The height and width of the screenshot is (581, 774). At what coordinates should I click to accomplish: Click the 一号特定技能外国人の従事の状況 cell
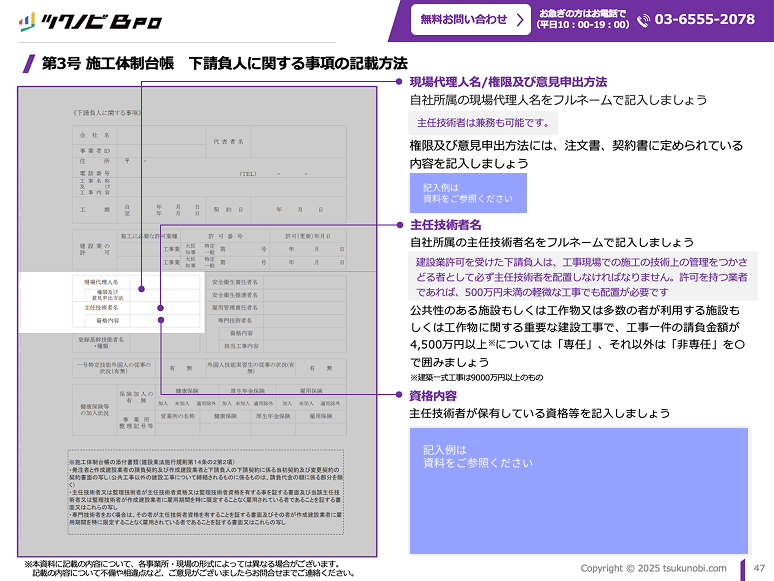tap(114, 368)
